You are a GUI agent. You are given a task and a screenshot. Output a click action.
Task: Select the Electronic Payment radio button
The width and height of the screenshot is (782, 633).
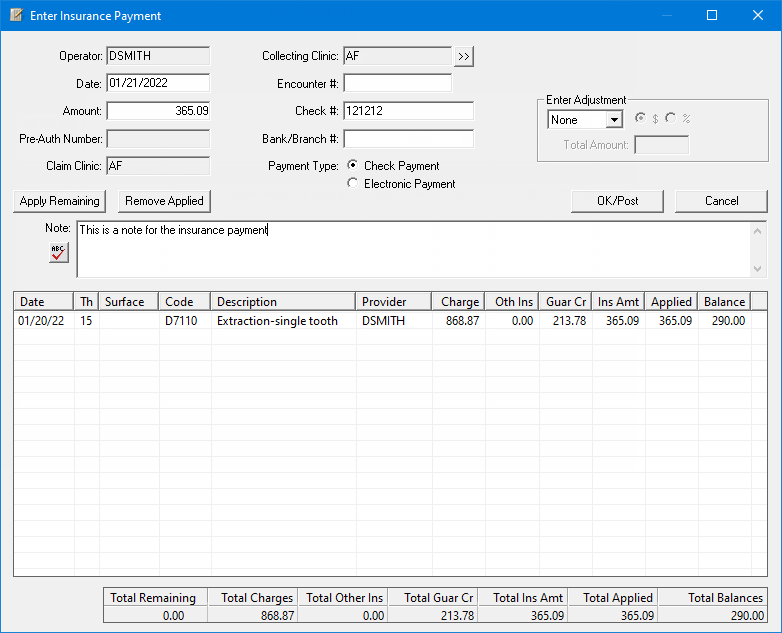click(x=352, y=184)
